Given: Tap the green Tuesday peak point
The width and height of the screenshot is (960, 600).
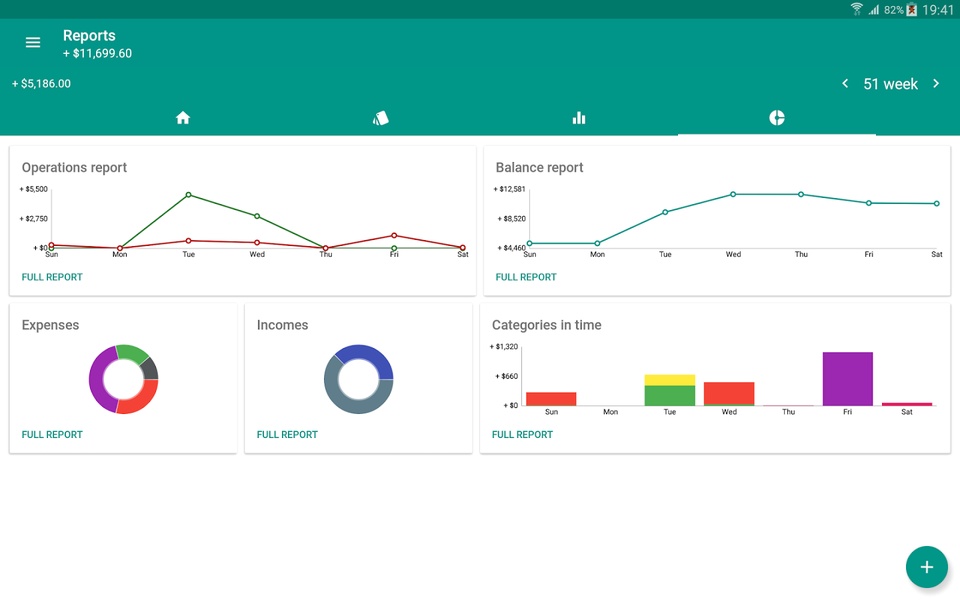Looking at the screenshot, I should click(189, 195).
